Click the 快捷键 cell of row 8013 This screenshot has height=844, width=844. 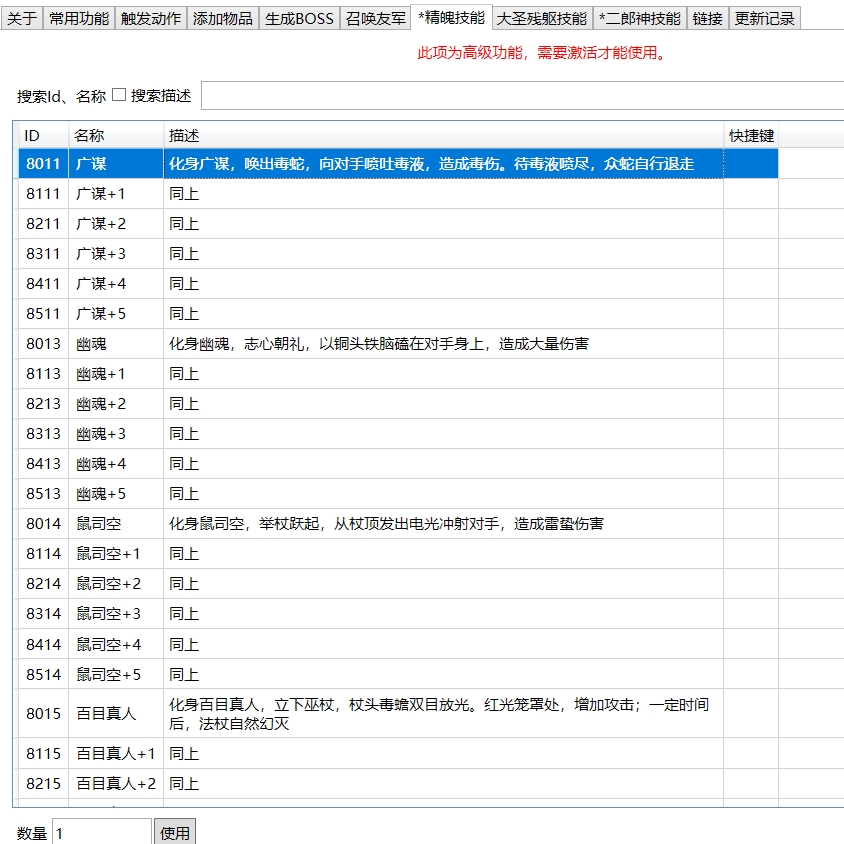pos(751,343)
